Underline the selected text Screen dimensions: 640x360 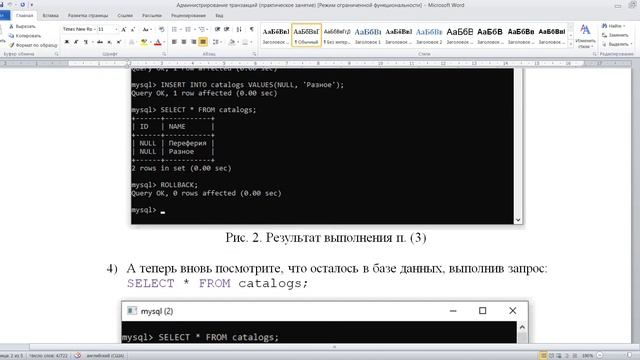[x=86, y=42]
